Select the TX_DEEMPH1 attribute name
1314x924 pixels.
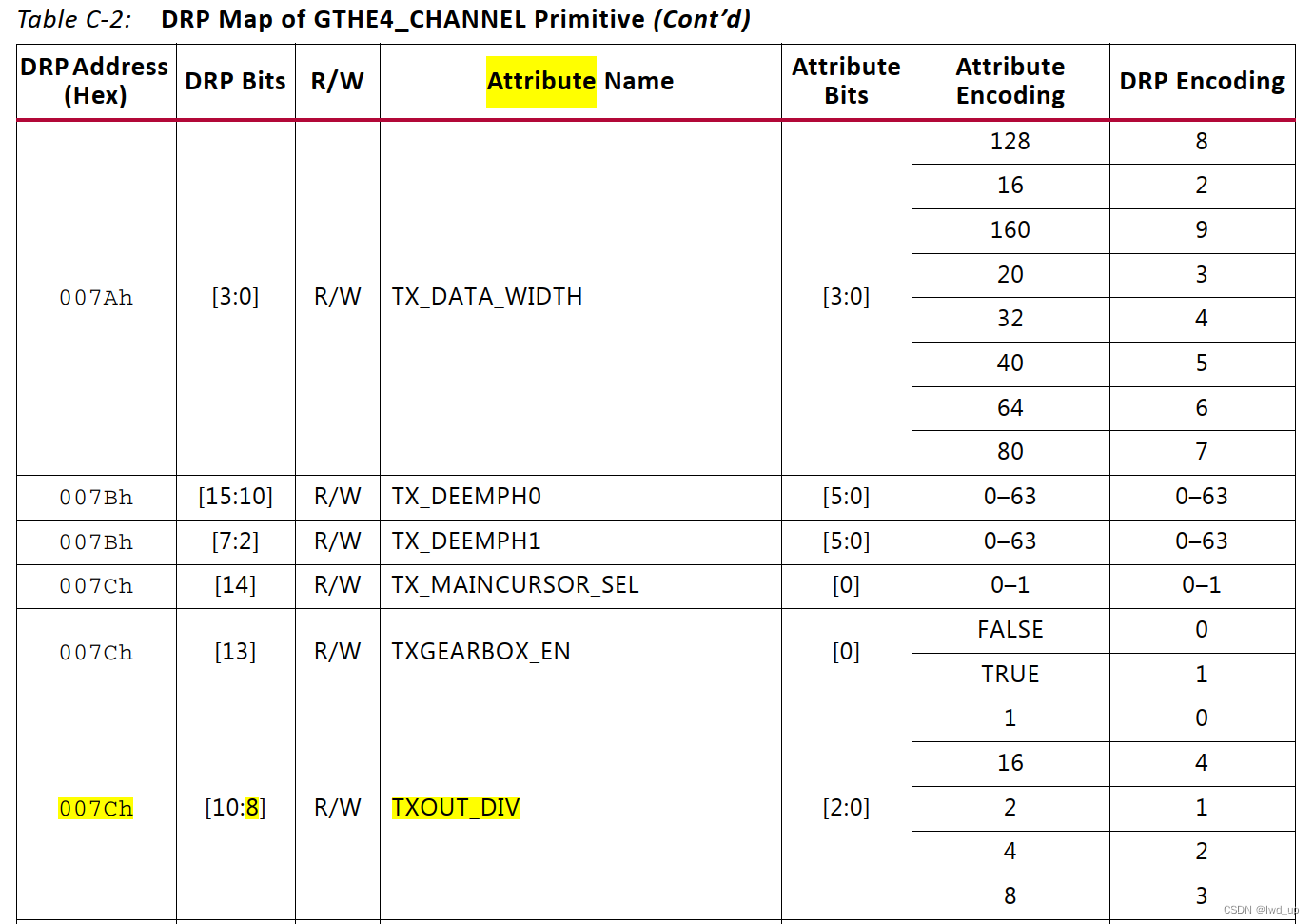pos(466,541)
